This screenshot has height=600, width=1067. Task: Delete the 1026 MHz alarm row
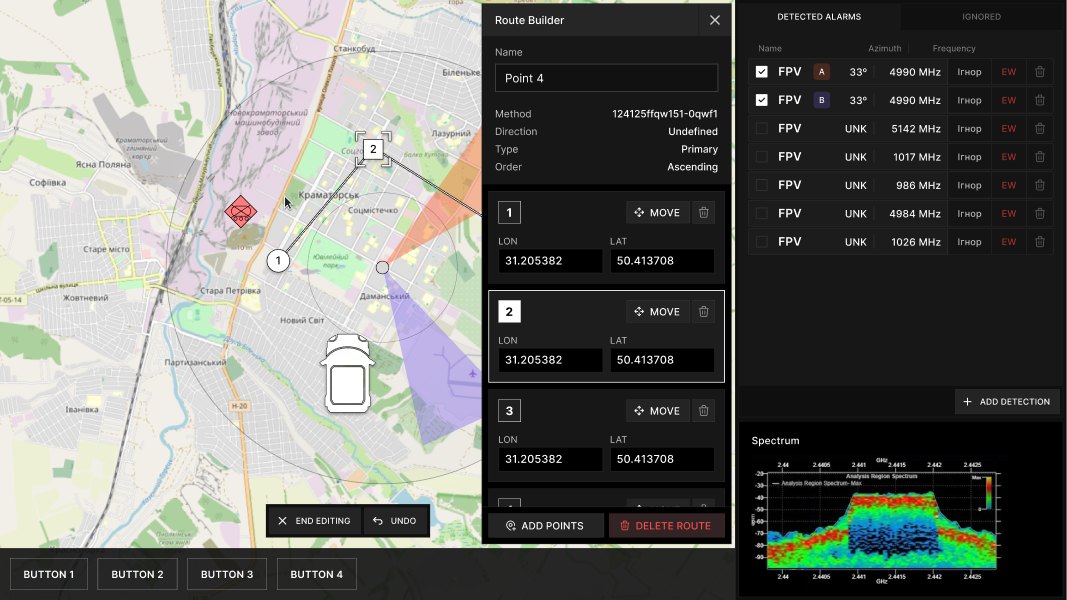click(x=1040, y=241)
